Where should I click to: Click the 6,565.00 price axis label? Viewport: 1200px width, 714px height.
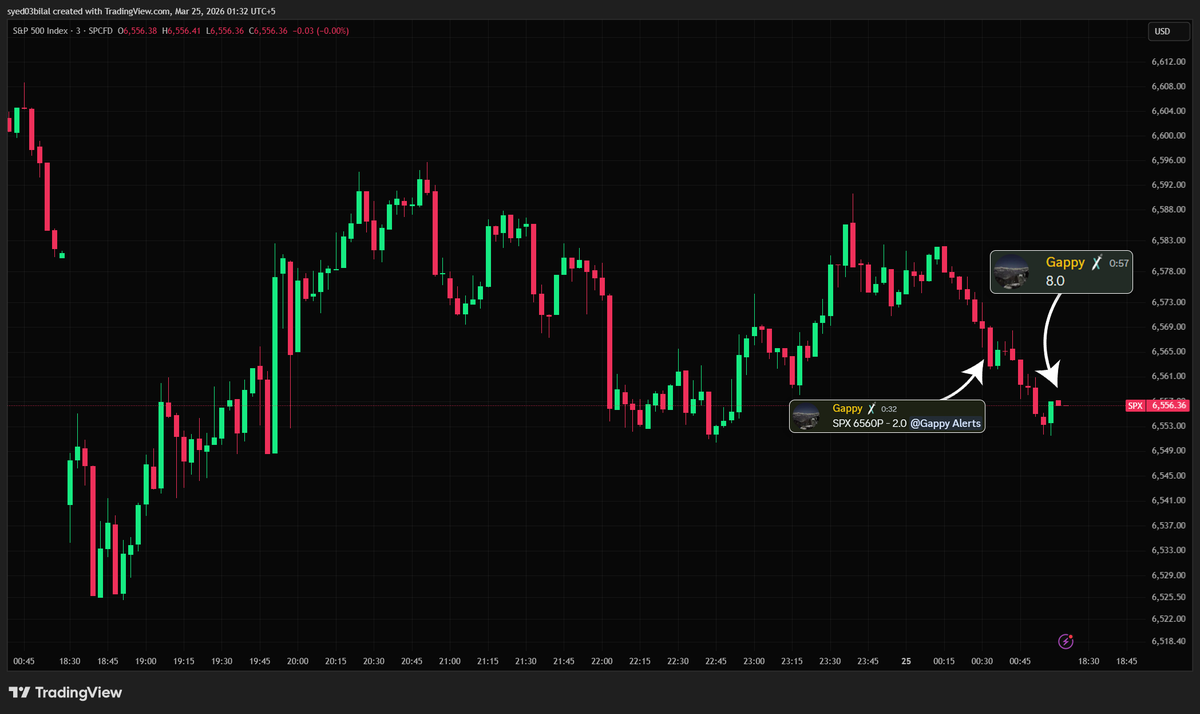tap(1168, 352)
